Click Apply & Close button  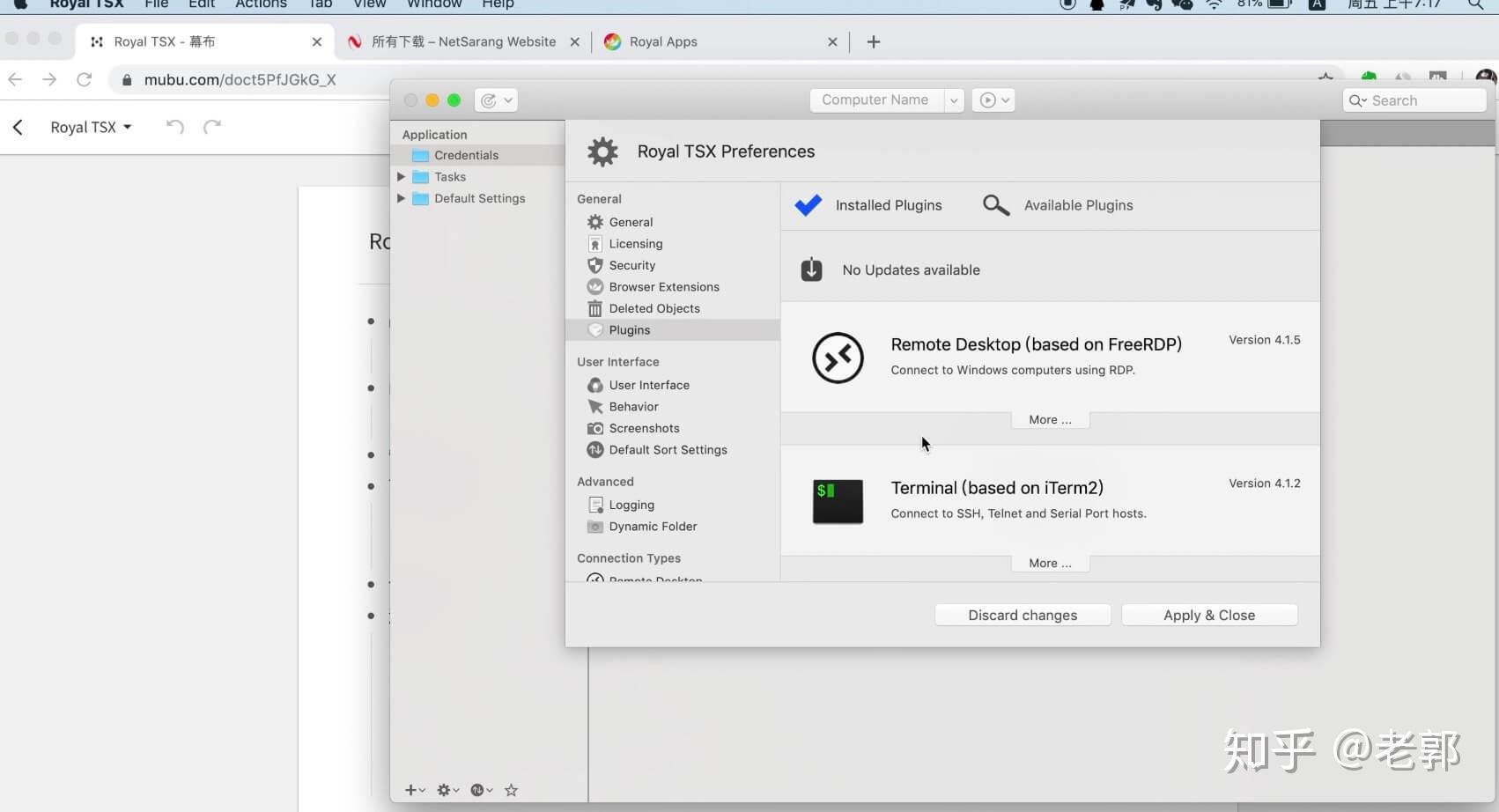(1209, 615)
